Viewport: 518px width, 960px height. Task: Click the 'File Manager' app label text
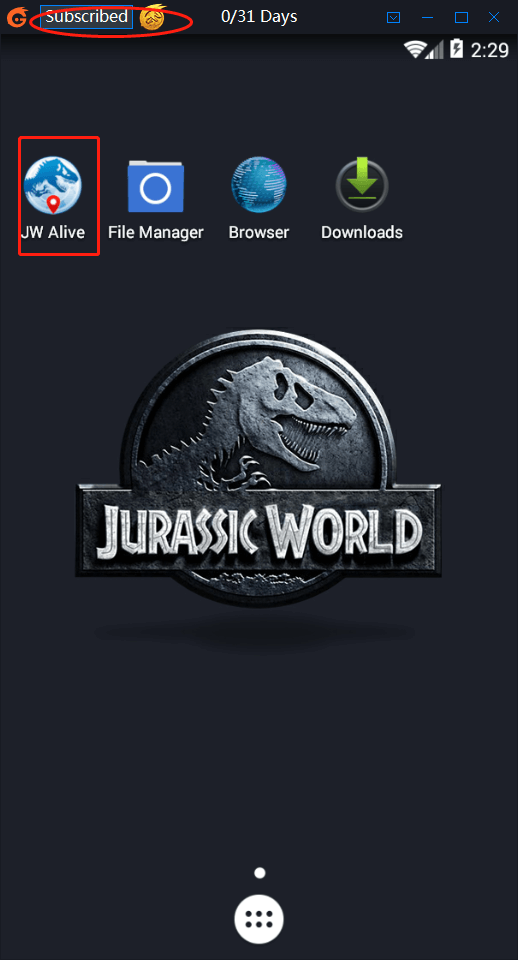[x=156, y=233]
